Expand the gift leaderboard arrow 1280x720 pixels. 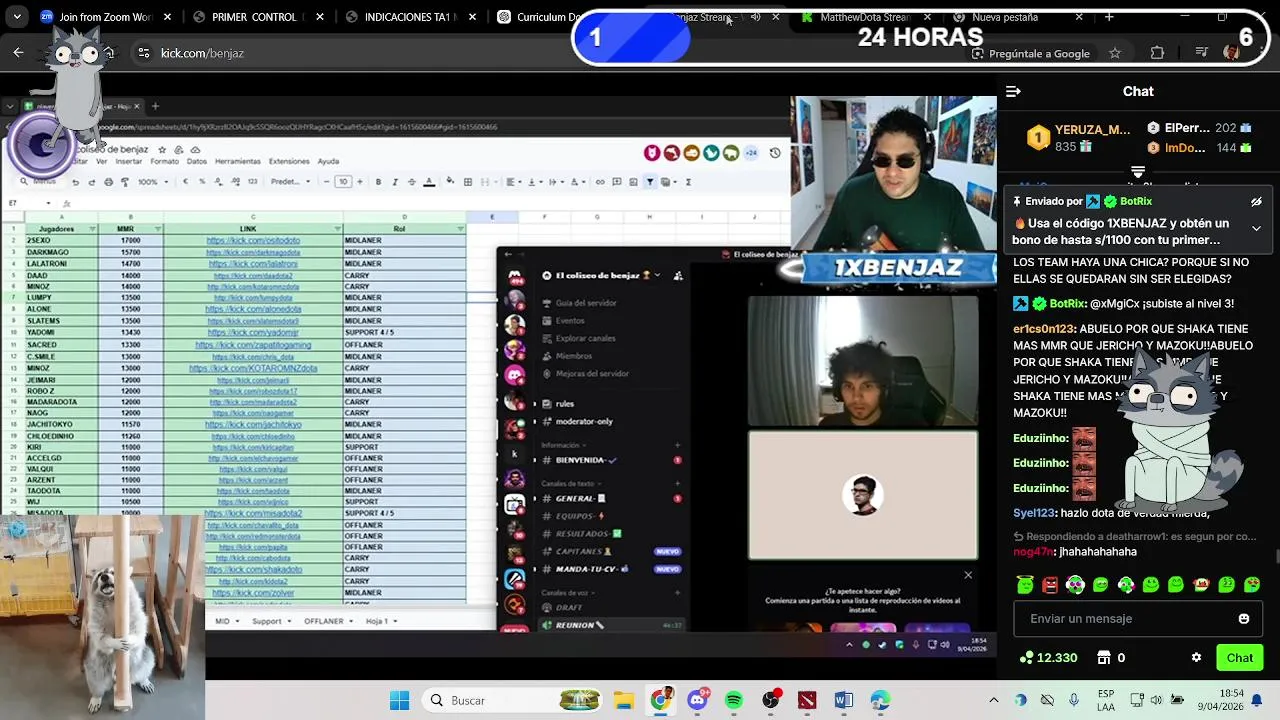click(1138, 172)
